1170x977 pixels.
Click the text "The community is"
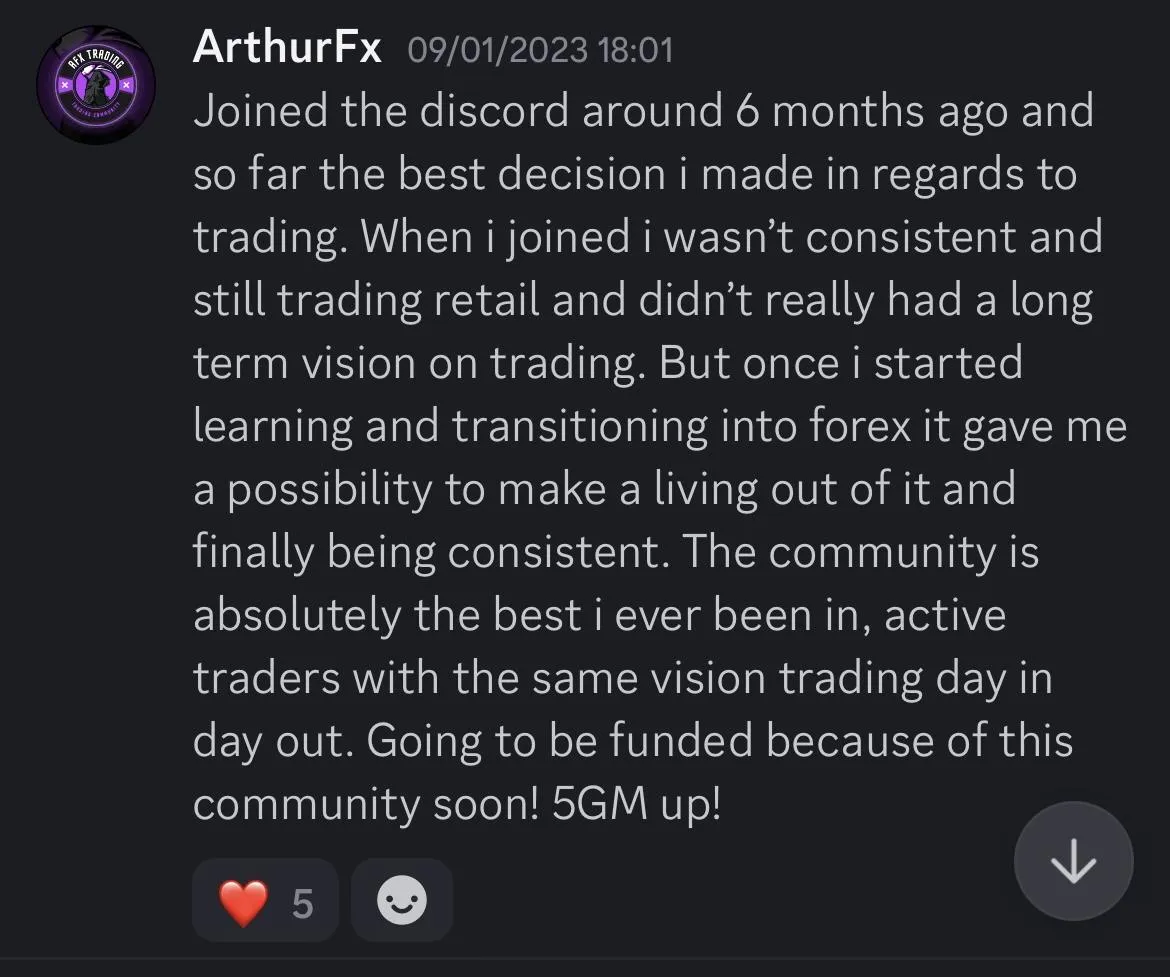tap(860, 552)
